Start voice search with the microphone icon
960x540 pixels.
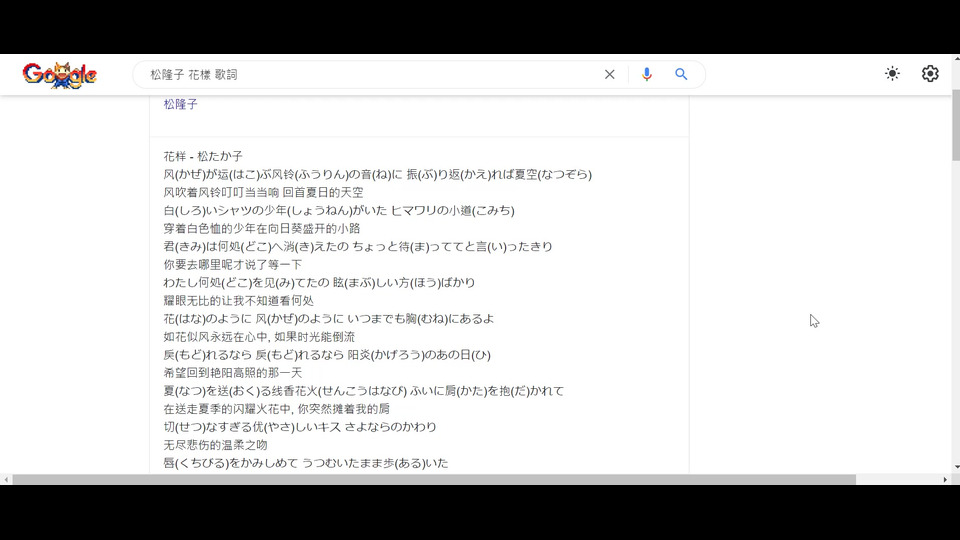click(x=647, y=74)
